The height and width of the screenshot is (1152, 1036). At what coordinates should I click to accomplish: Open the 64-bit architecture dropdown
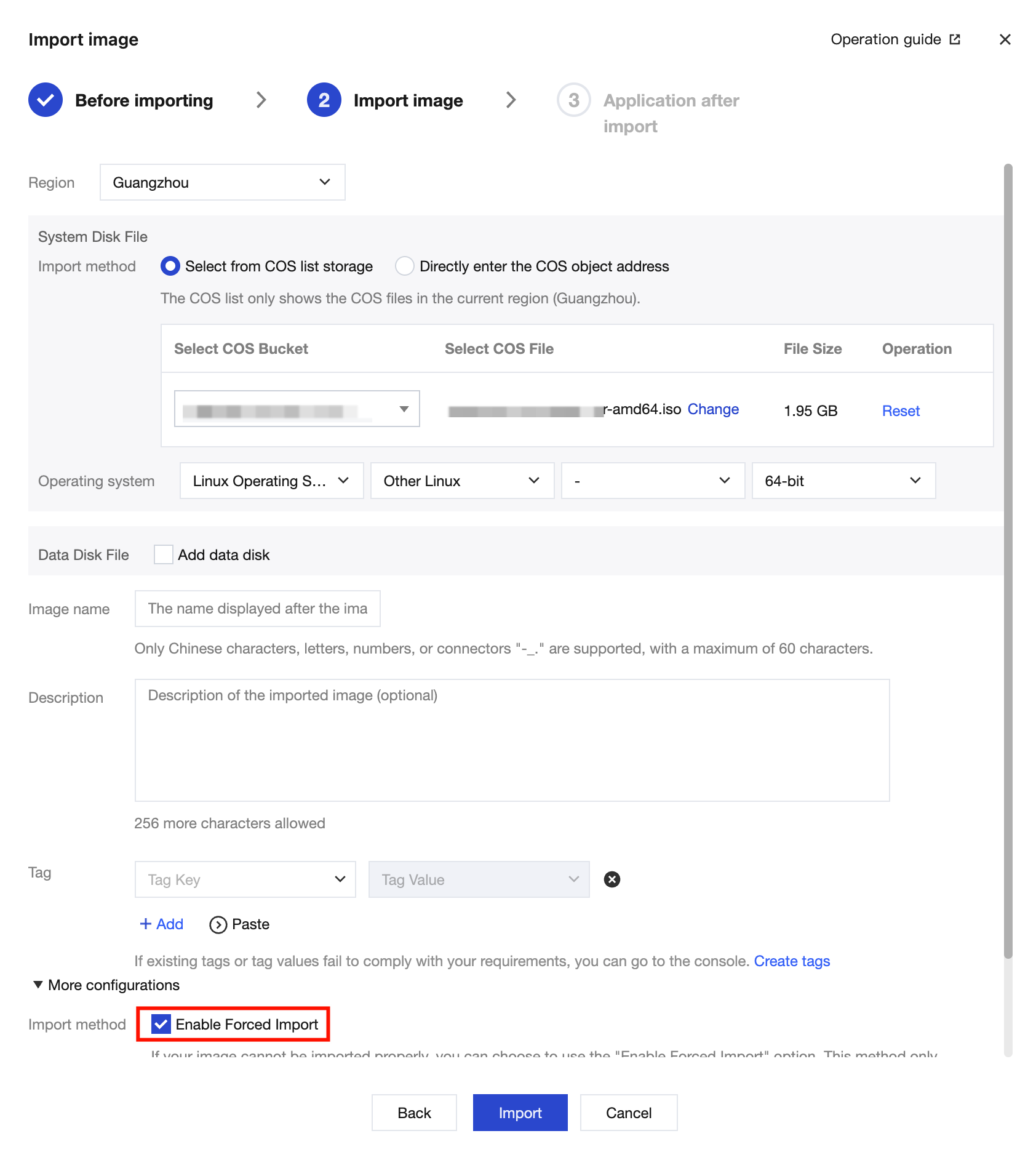843,481
